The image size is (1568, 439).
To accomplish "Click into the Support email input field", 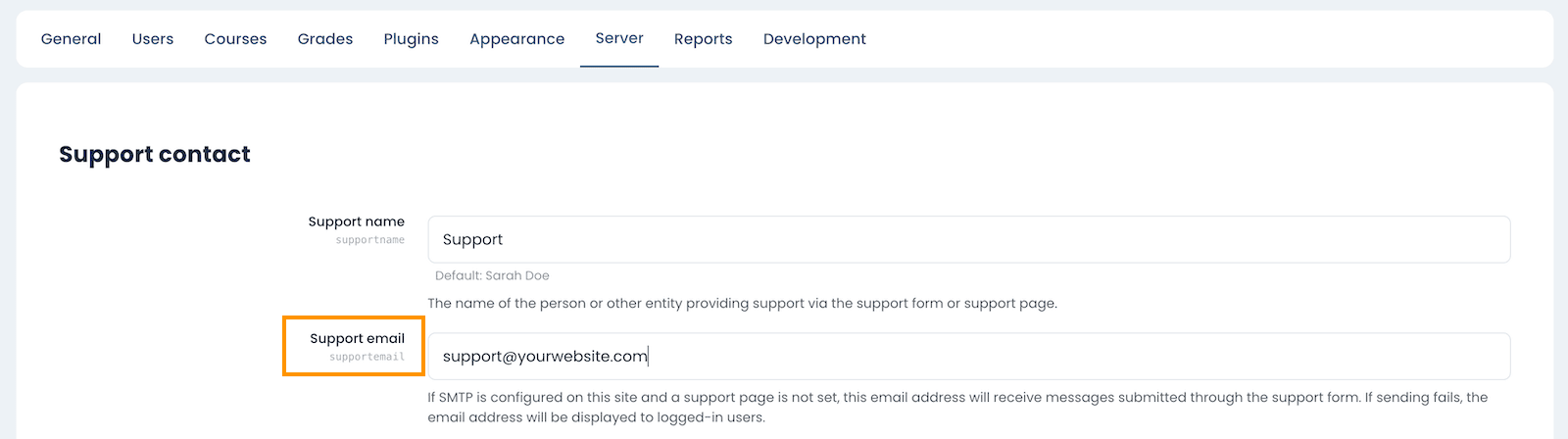I will [969, 356].
